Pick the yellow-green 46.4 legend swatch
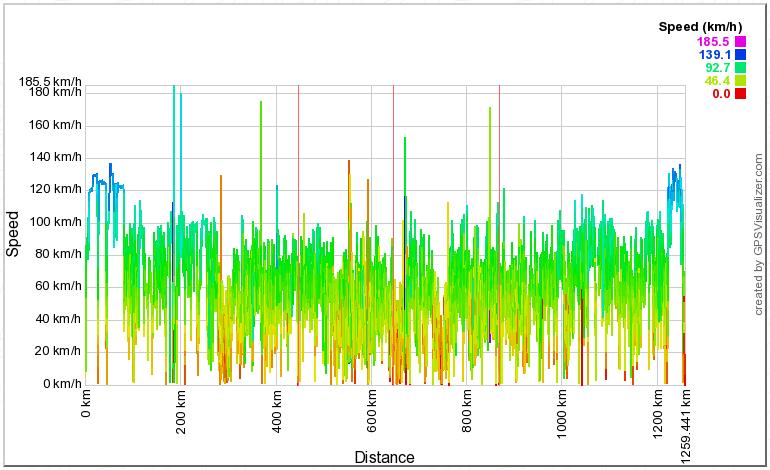This screenshot has height=470, width=770. [740, 81]
